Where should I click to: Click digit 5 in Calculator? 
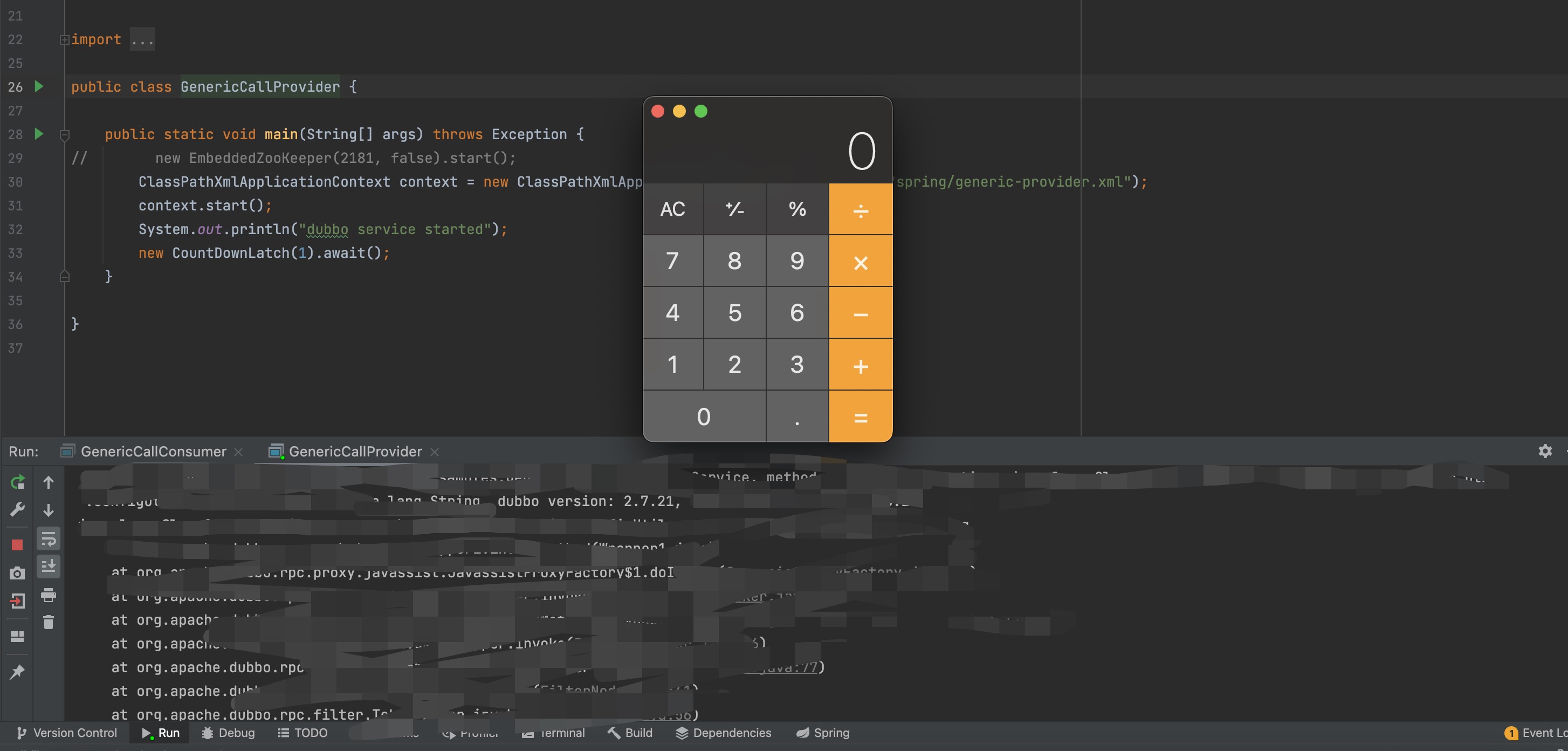tap(735, 313)
